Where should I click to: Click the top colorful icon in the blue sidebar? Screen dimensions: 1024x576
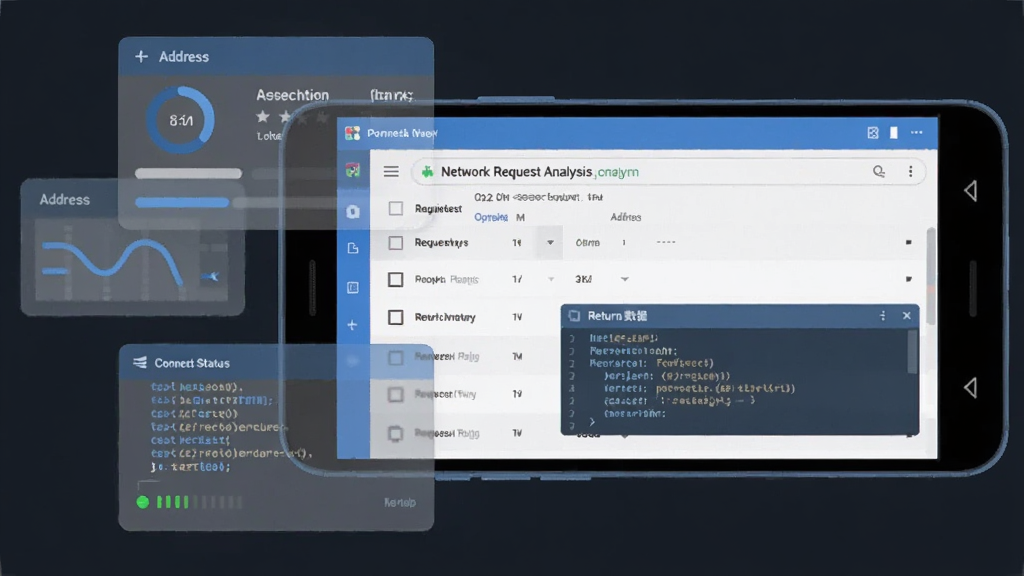(x=353, y=170)
